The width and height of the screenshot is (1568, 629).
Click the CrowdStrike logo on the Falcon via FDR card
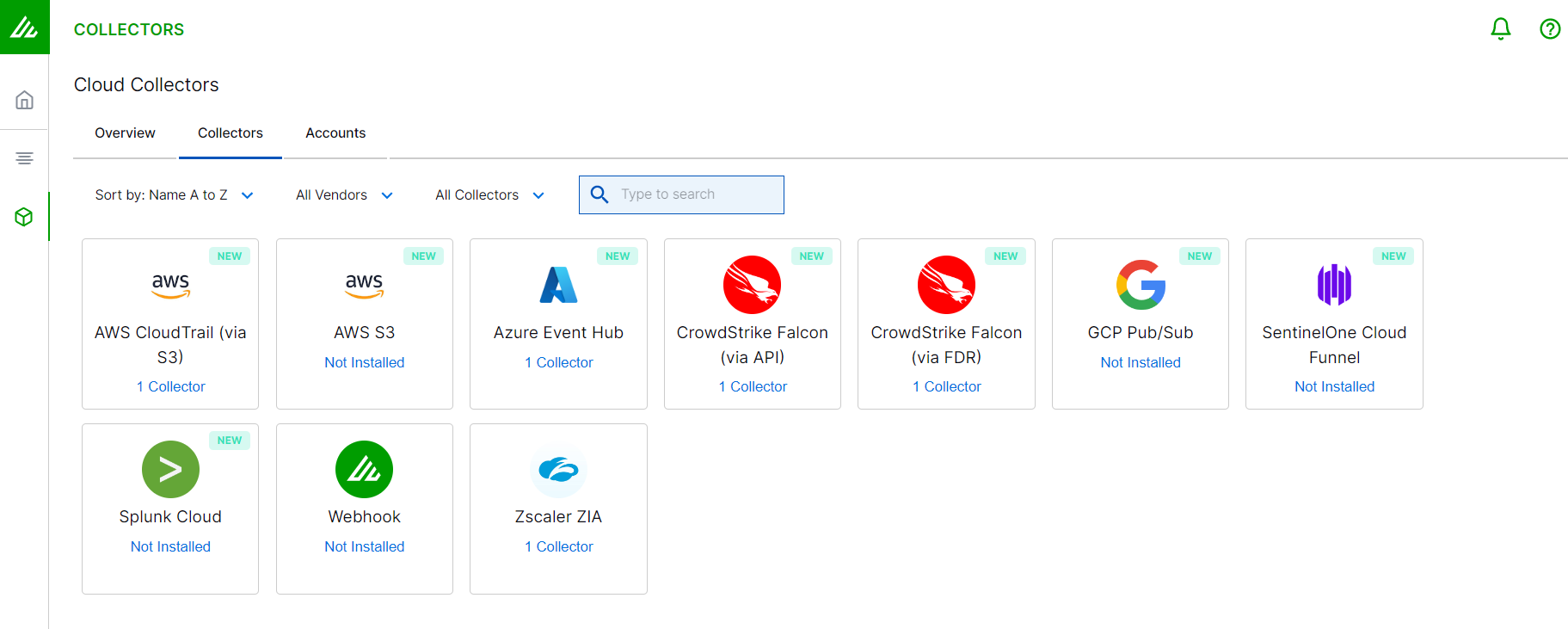click(946, 285)
